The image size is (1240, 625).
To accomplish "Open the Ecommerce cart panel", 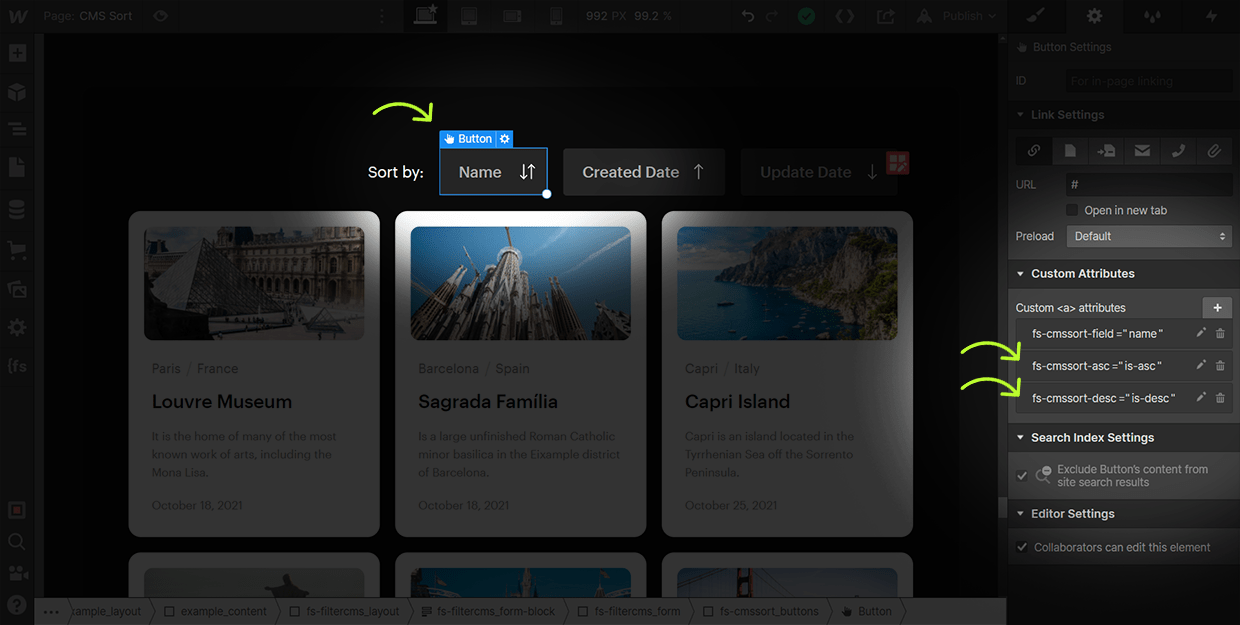I will click(17, 249).
